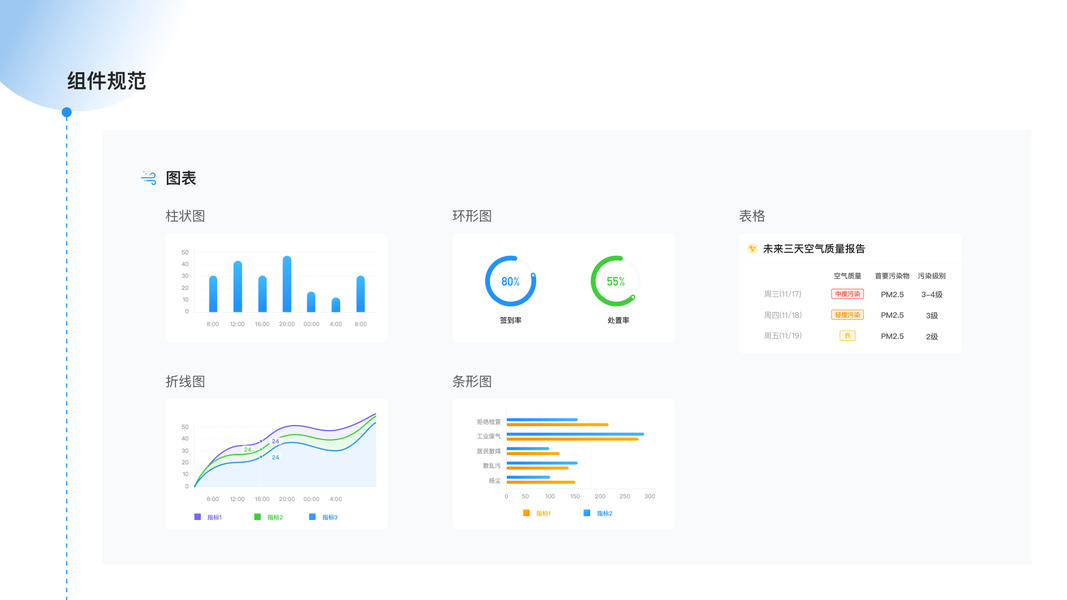The image size is (1067, 600).
Task: Click the 签到率 caption under blue ring
Action: pyautogui.click(x=510, y=320)
